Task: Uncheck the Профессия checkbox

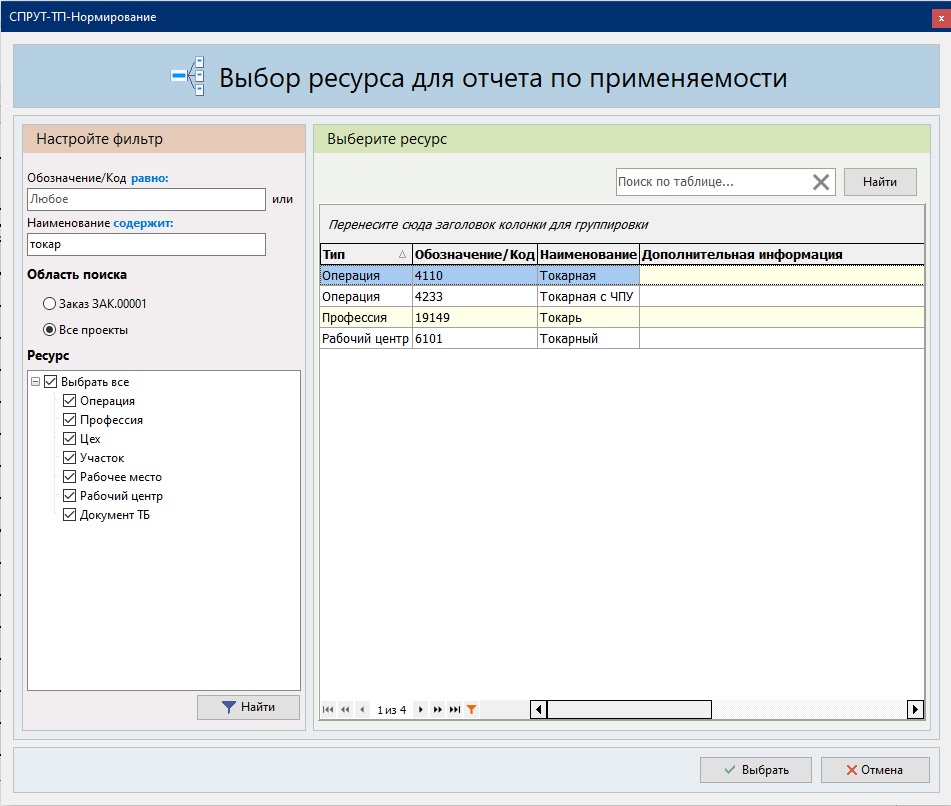Action: click(70, 420)
